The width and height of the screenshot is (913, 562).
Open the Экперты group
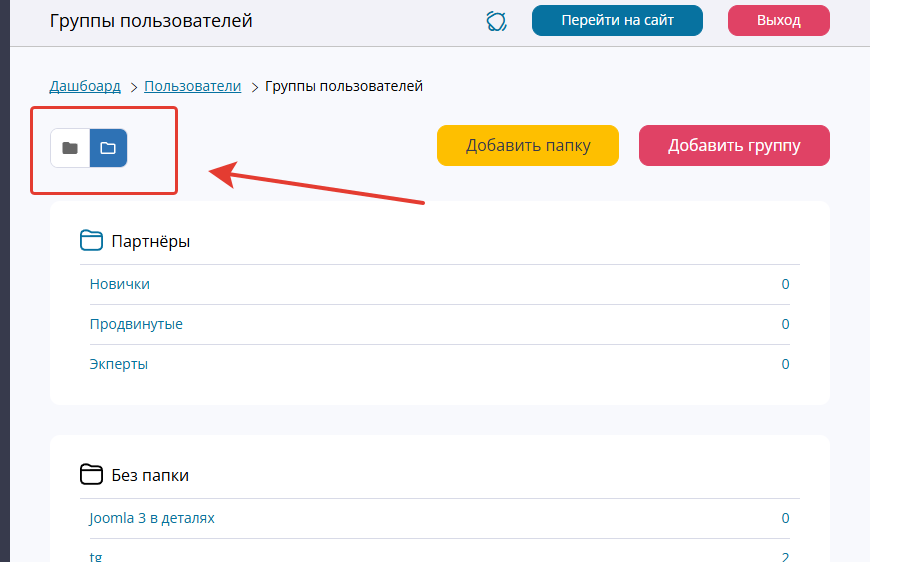119,364
